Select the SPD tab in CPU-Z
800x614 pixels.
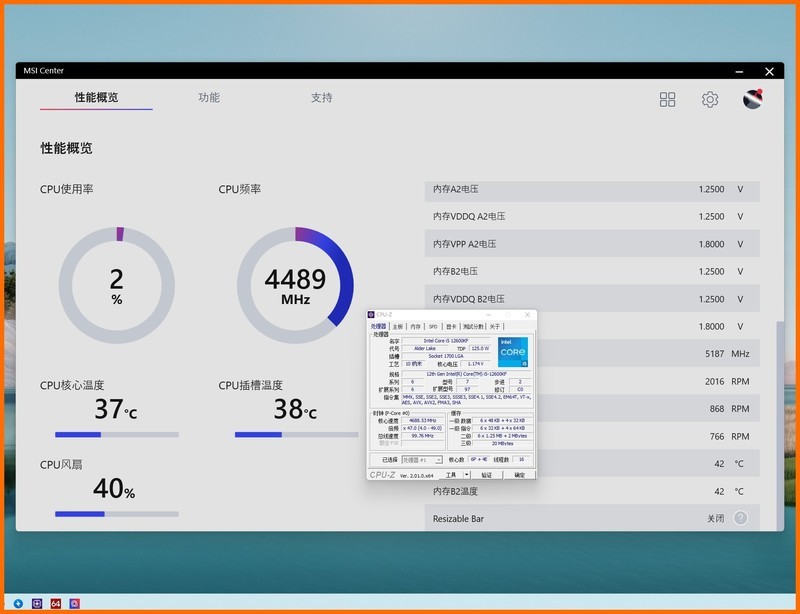point(433,326)
